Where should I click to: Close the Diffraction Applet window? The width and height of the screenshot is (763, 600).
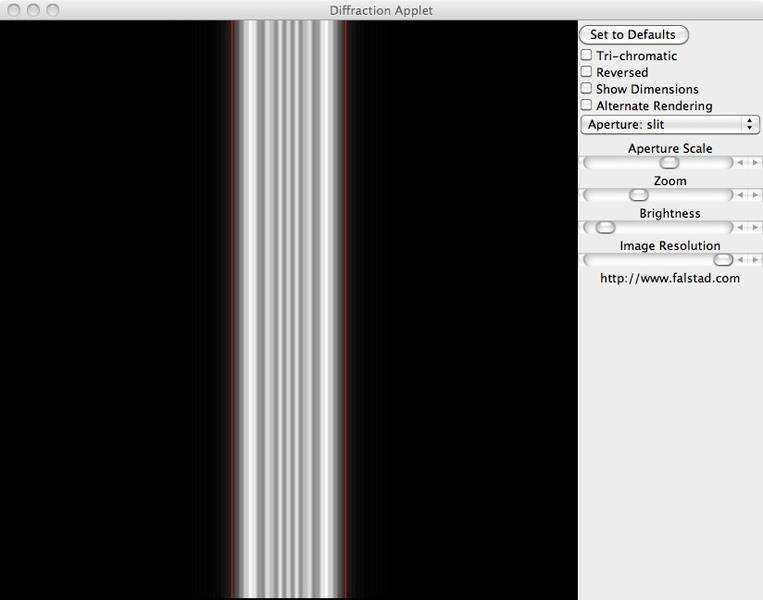[x=14, y=10]
